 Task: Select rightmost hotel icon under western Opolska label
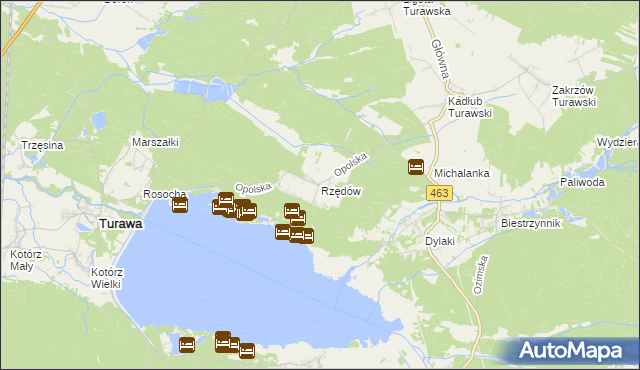click(x=249, y=211)
